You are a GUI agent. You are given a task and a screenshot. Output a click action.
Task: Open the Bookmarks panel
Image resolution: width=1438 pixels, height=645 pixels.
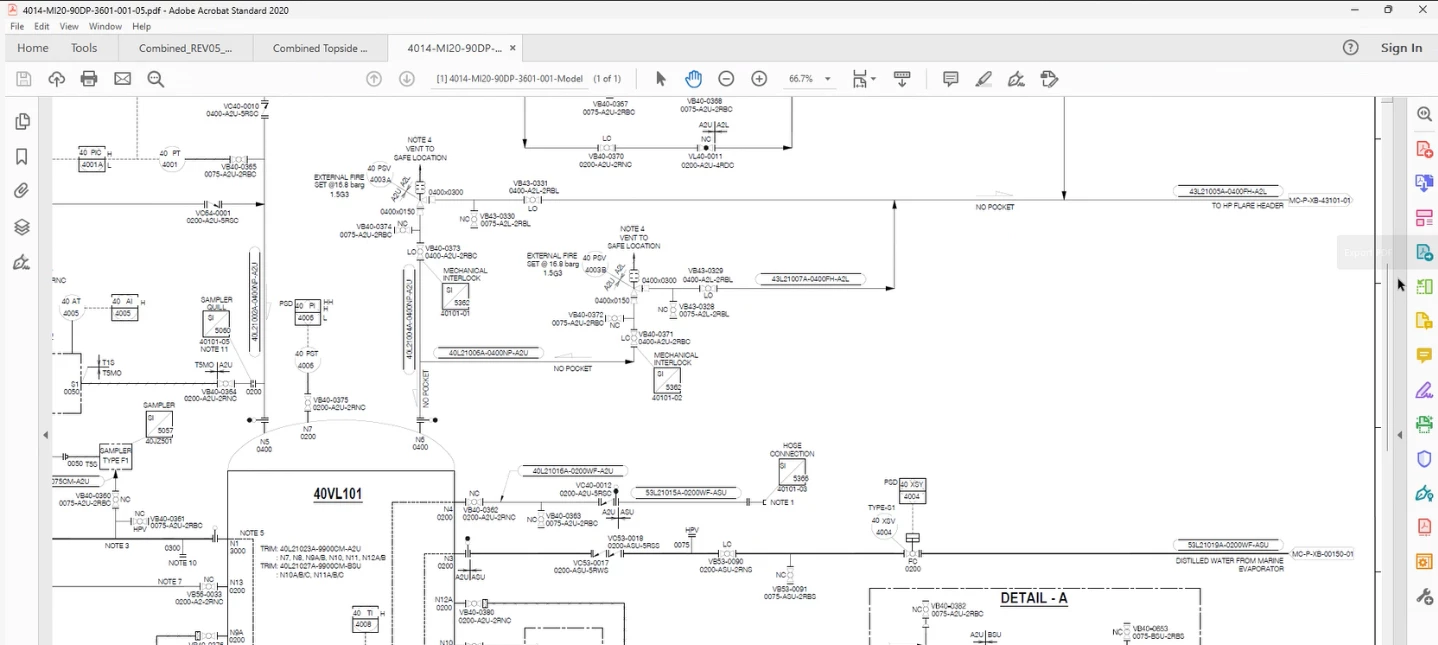point(22,157)
